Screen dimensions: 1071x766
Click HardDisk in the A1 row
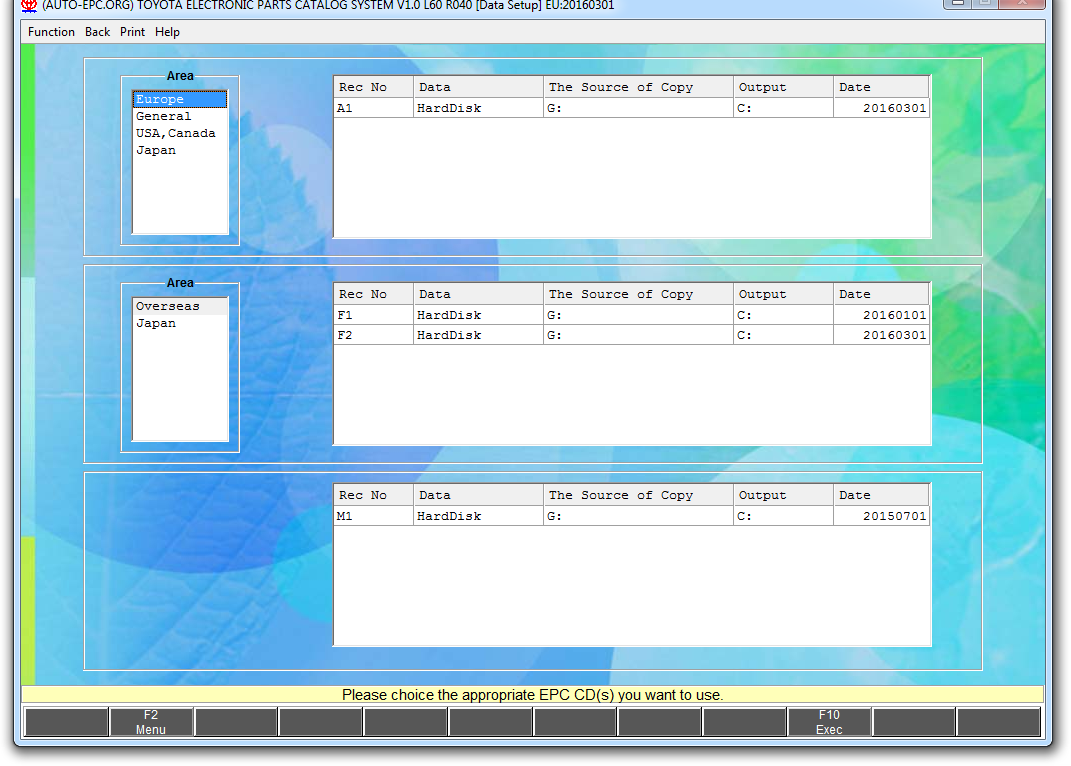(x=478, y=108)
